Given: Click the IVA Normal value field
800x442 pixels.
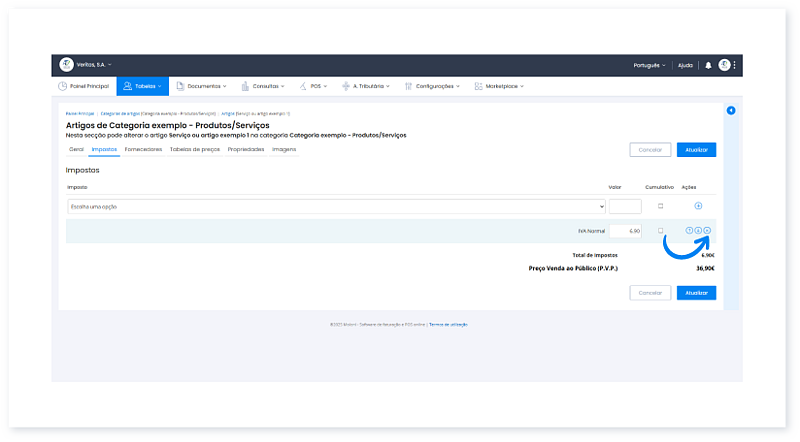Looking at the screenshot, I should [625, 231].
